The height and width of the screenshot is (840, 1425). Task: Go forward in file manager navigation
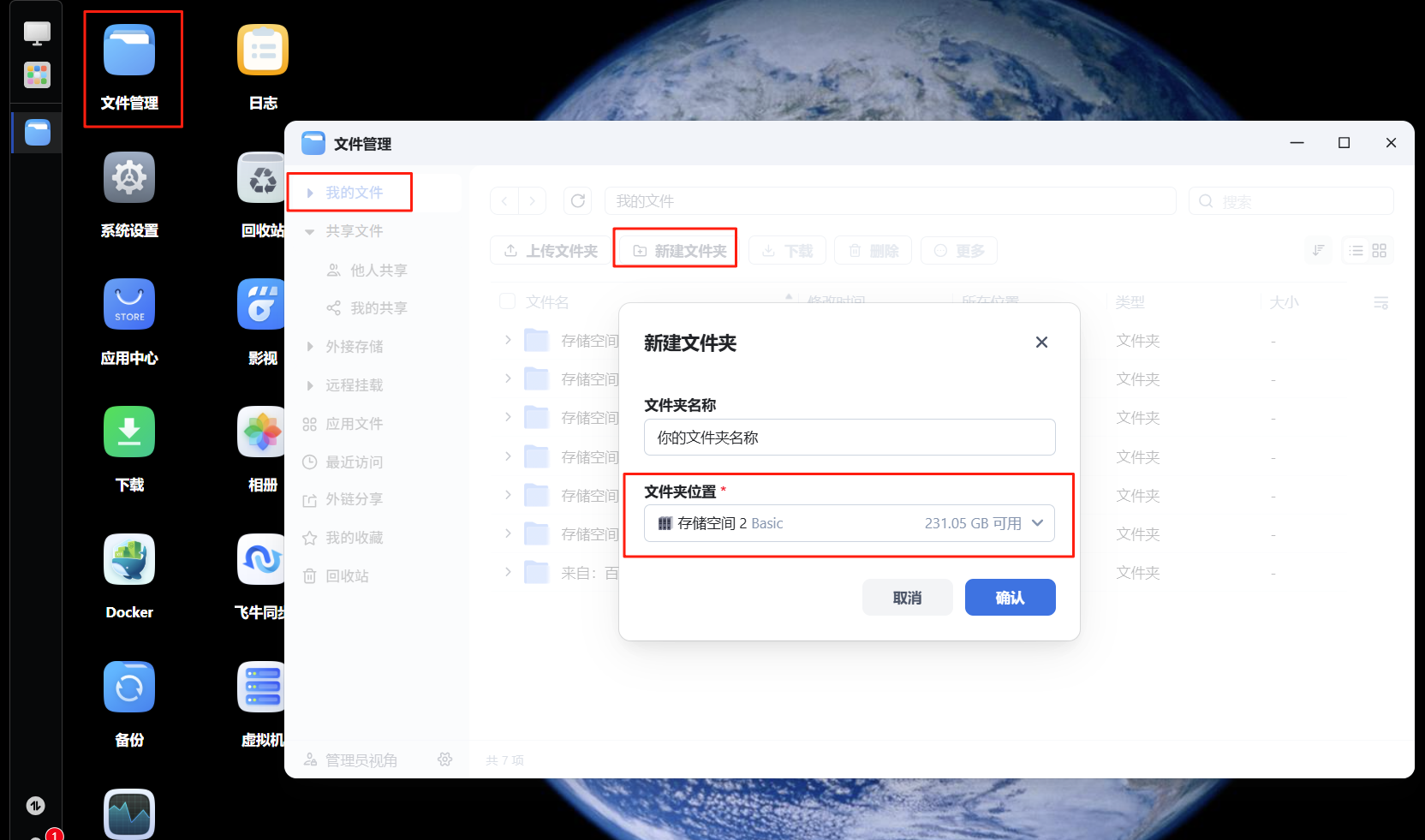[532, 201]
